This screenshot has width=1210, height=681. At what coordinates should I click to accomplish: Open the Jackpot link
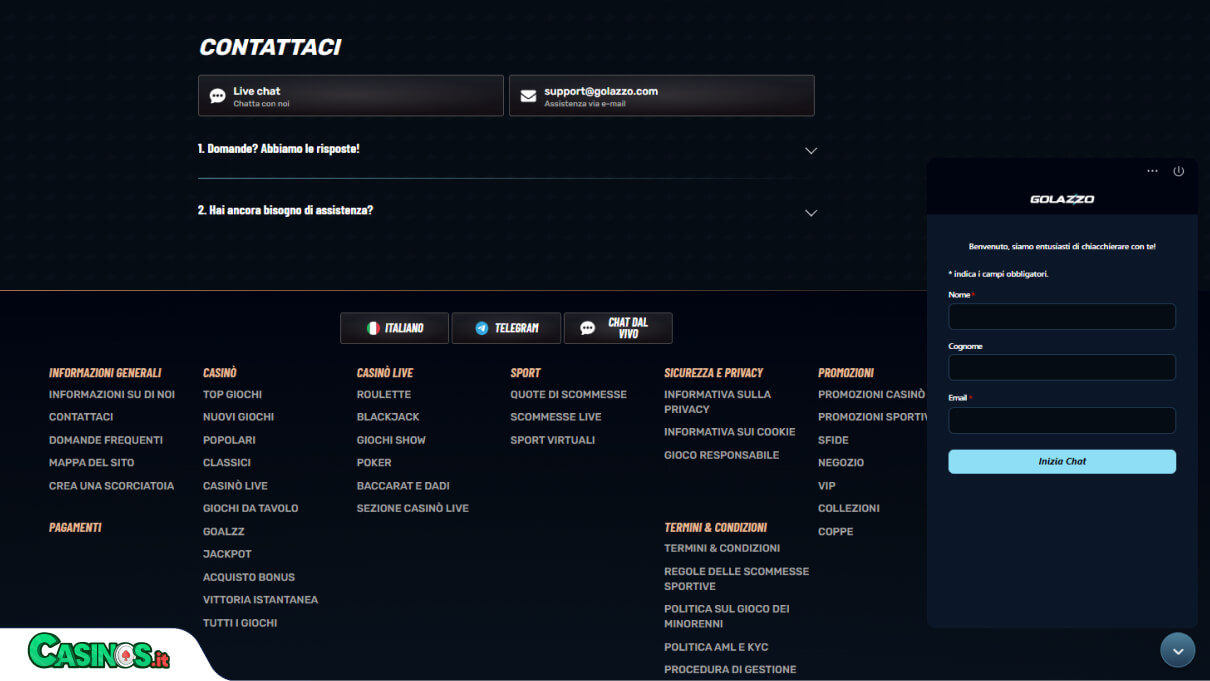click(227, 554)
